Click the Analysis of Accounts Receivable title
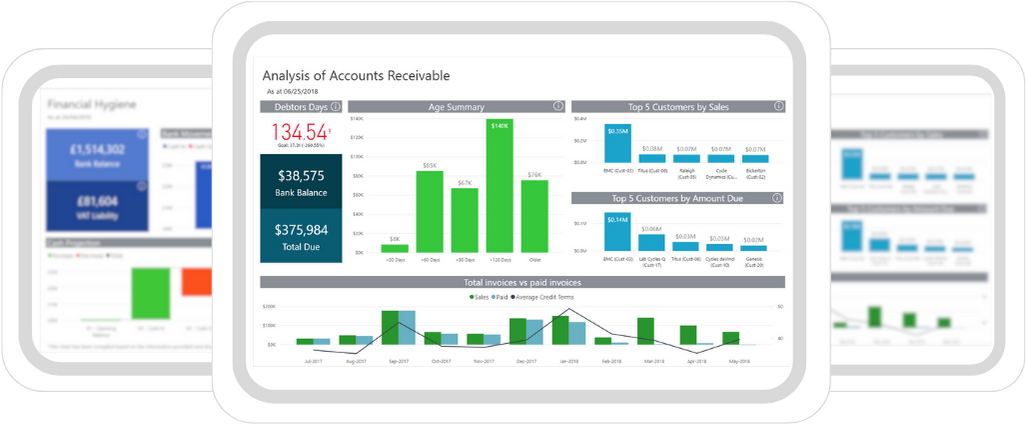 [356, 75]
